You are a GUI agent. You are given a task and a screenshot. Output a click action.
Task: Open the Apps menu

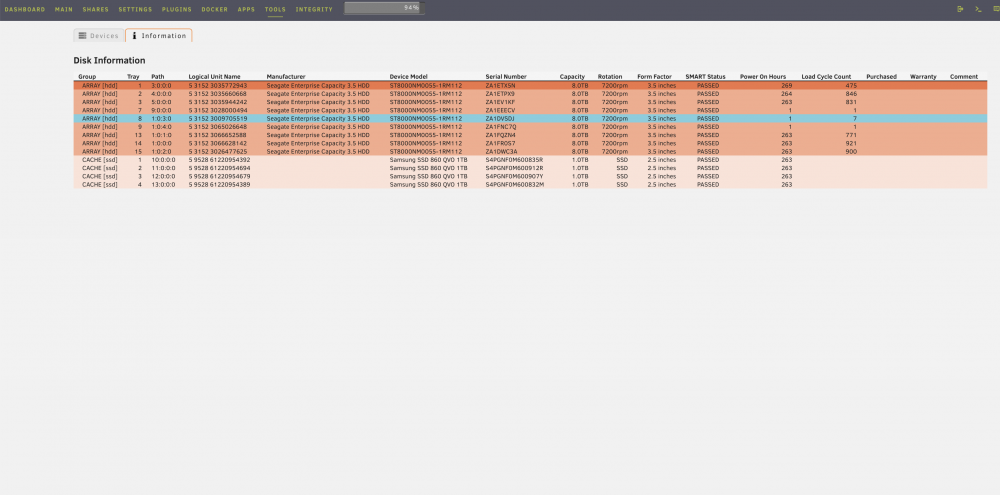click(x=246, y=10)
